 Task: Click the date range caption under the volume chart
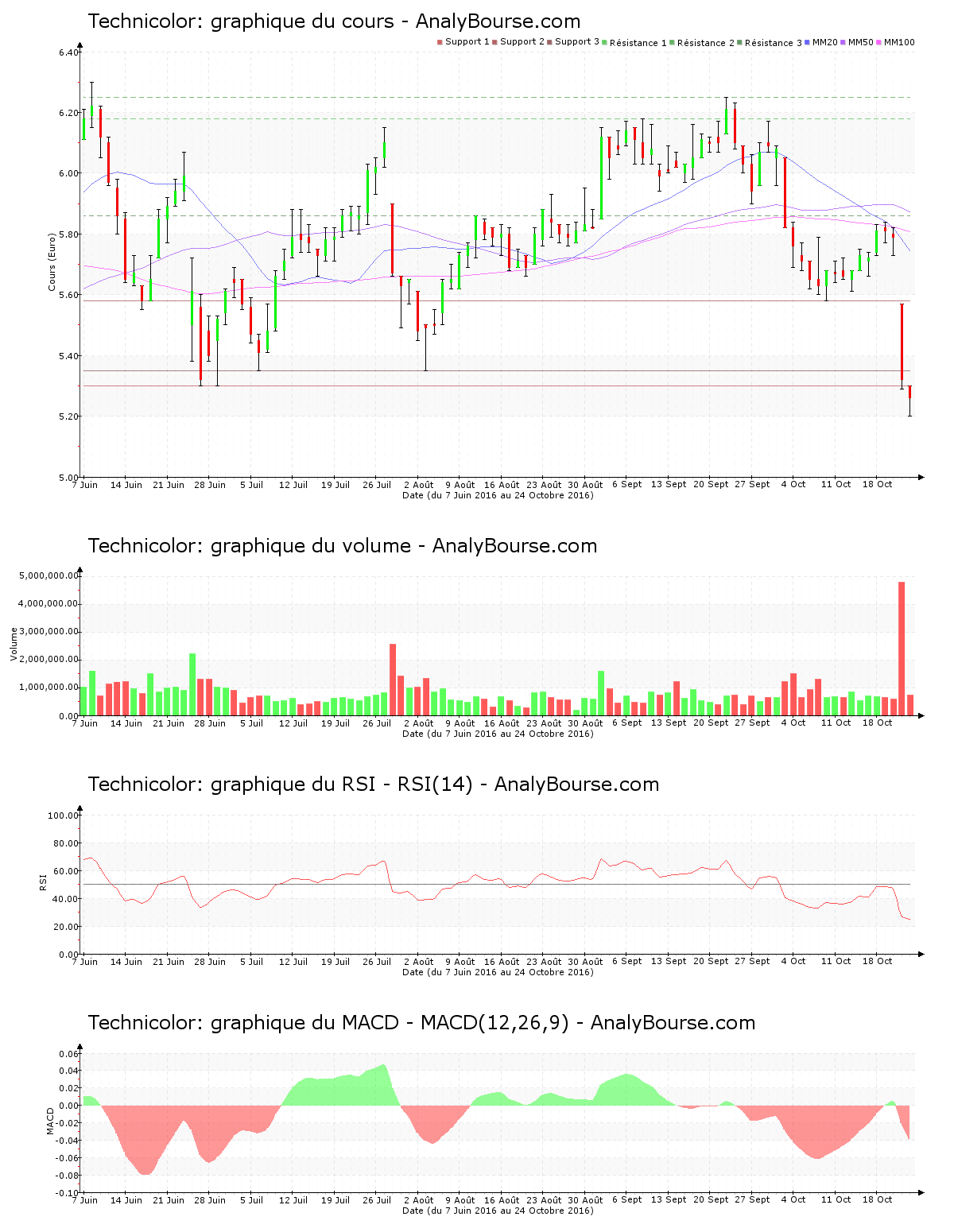pos(498,734)
